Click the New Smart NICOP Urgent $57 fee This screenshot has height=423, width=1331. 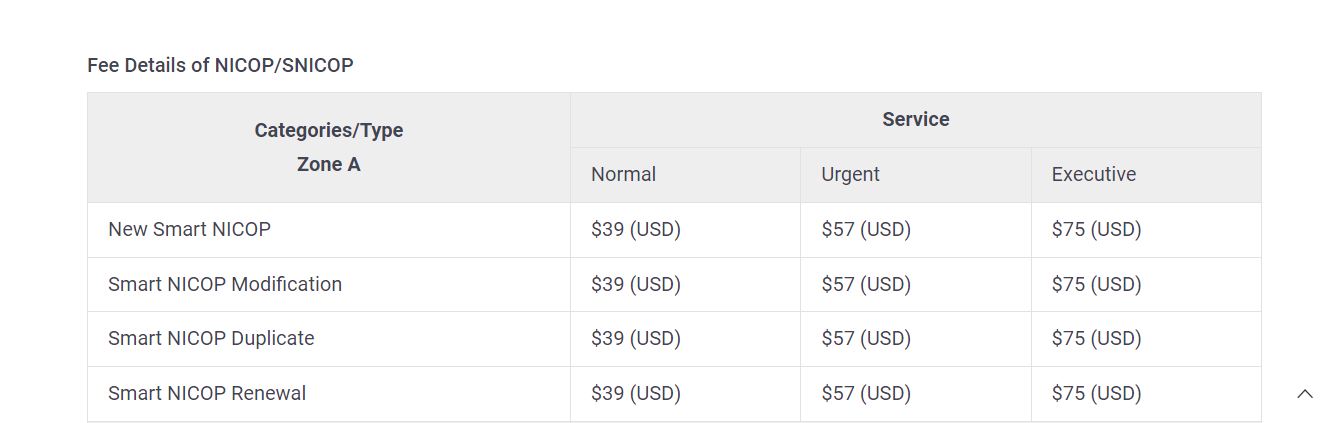[865, 229]
